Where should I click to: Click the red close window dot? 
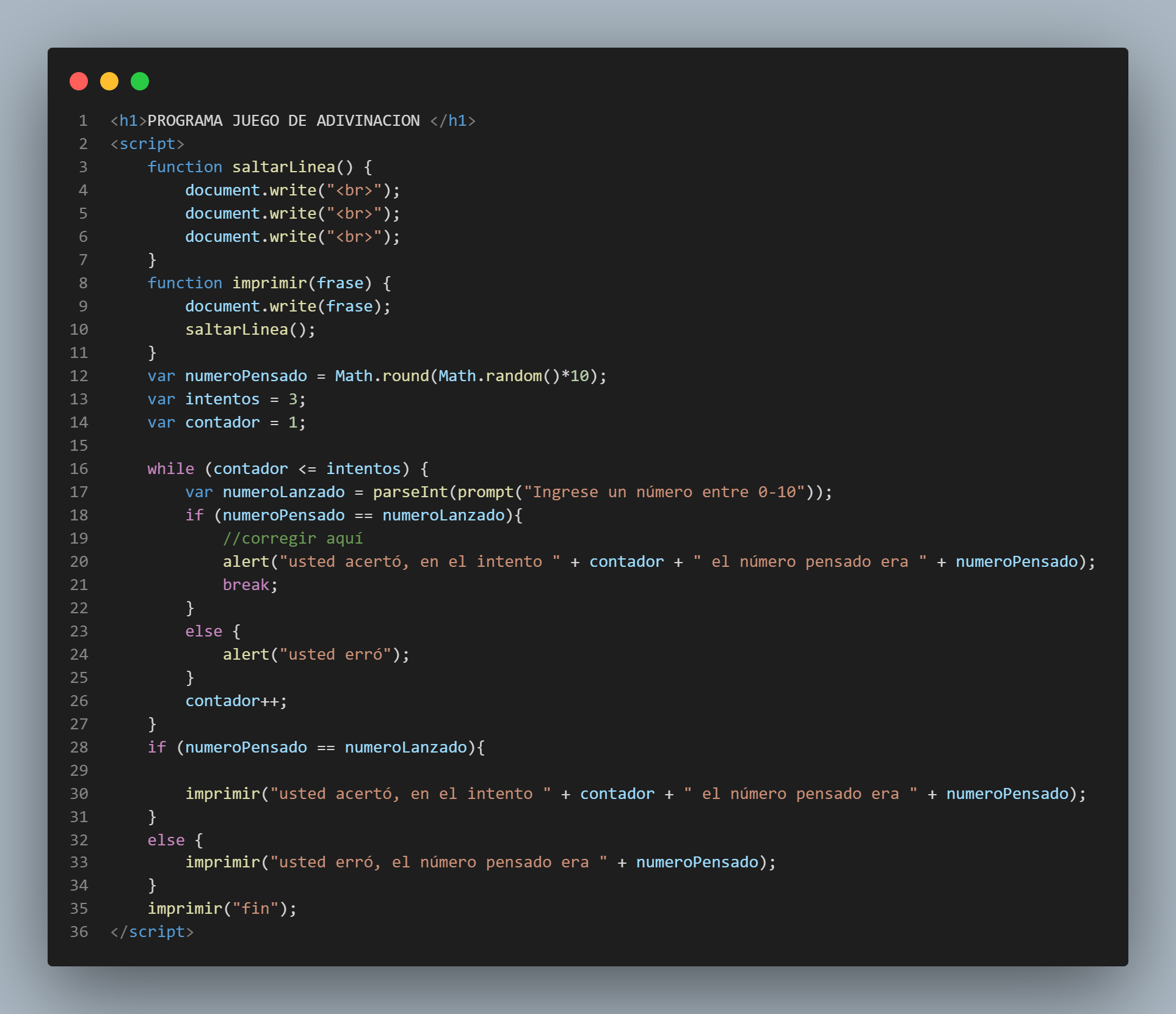[79, 81]
